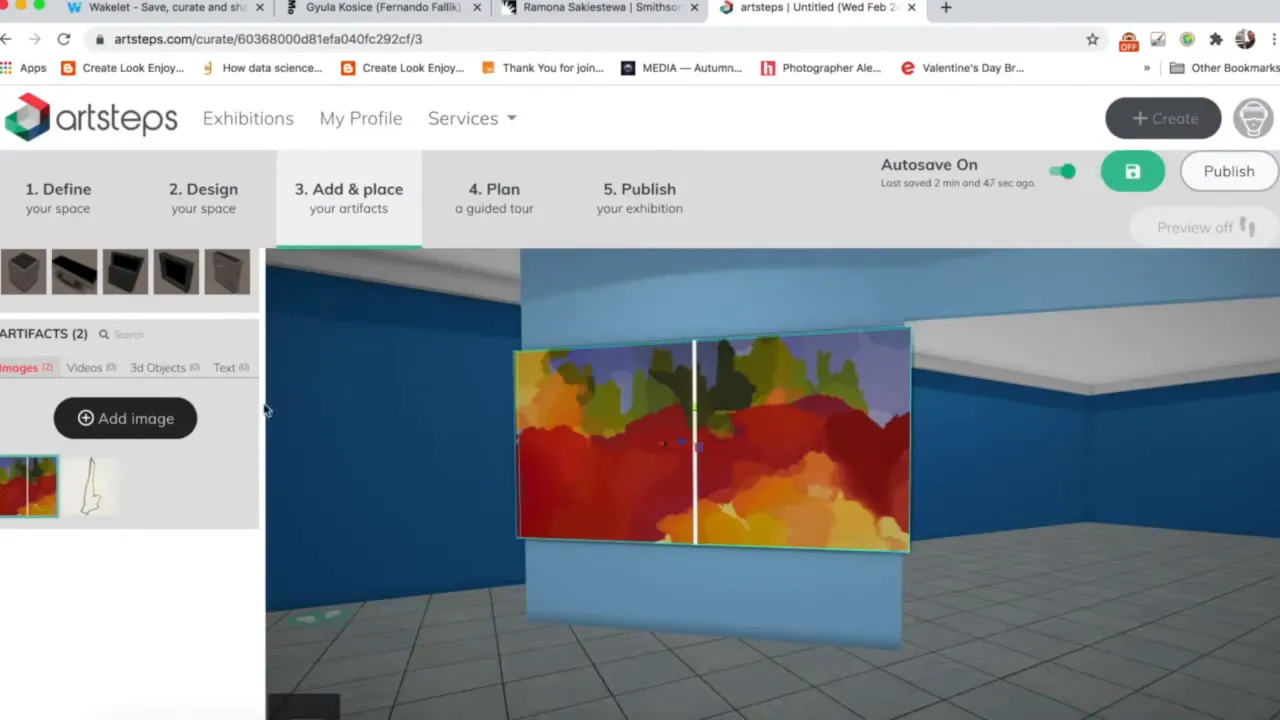Open the How data science bookmark
The height and width of the screenshot is (720, 1280).
[x=262, y=68]
